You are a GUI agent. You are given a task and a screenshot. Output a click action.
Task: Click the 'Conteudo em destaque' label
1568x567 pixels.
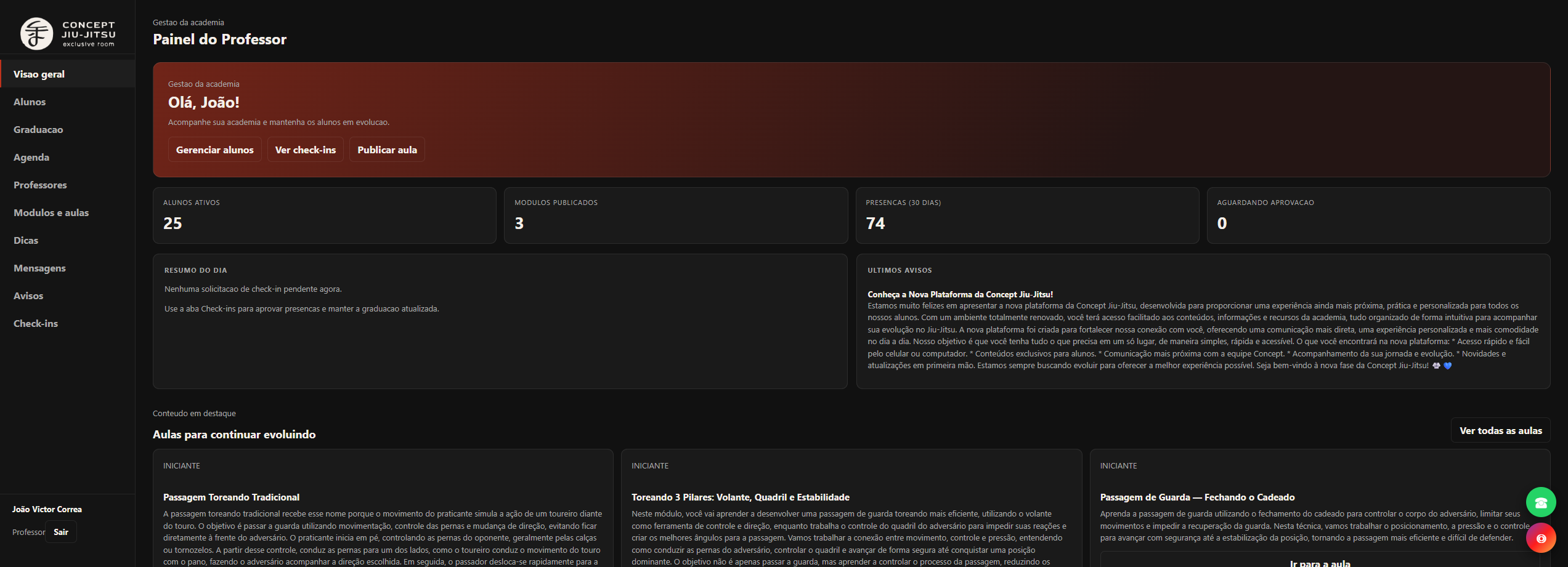pos(195,414)
